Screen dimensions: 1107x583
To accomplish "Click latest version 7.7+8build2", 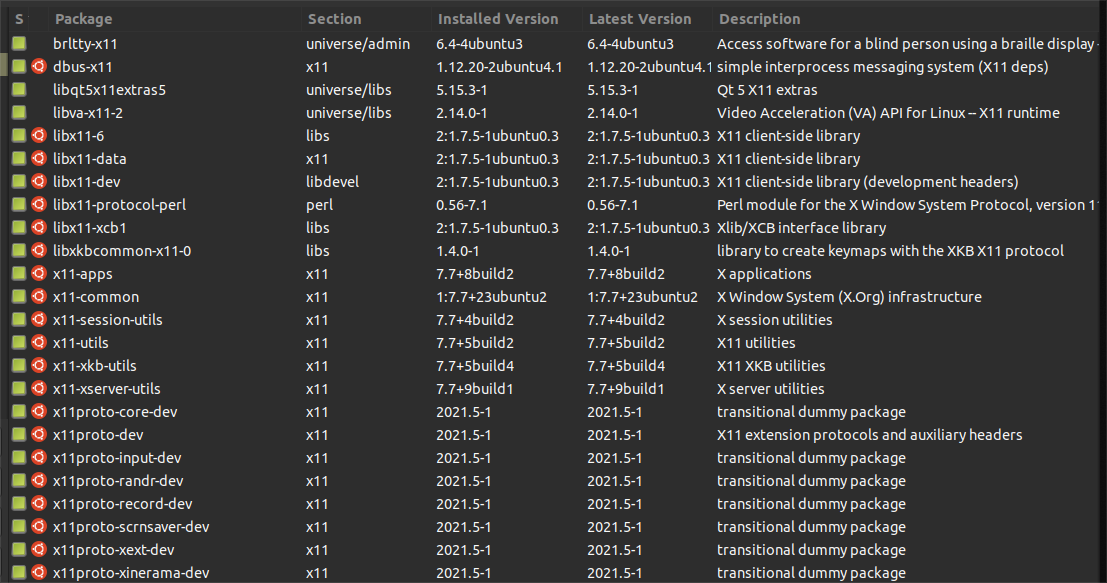I will 626,274.
